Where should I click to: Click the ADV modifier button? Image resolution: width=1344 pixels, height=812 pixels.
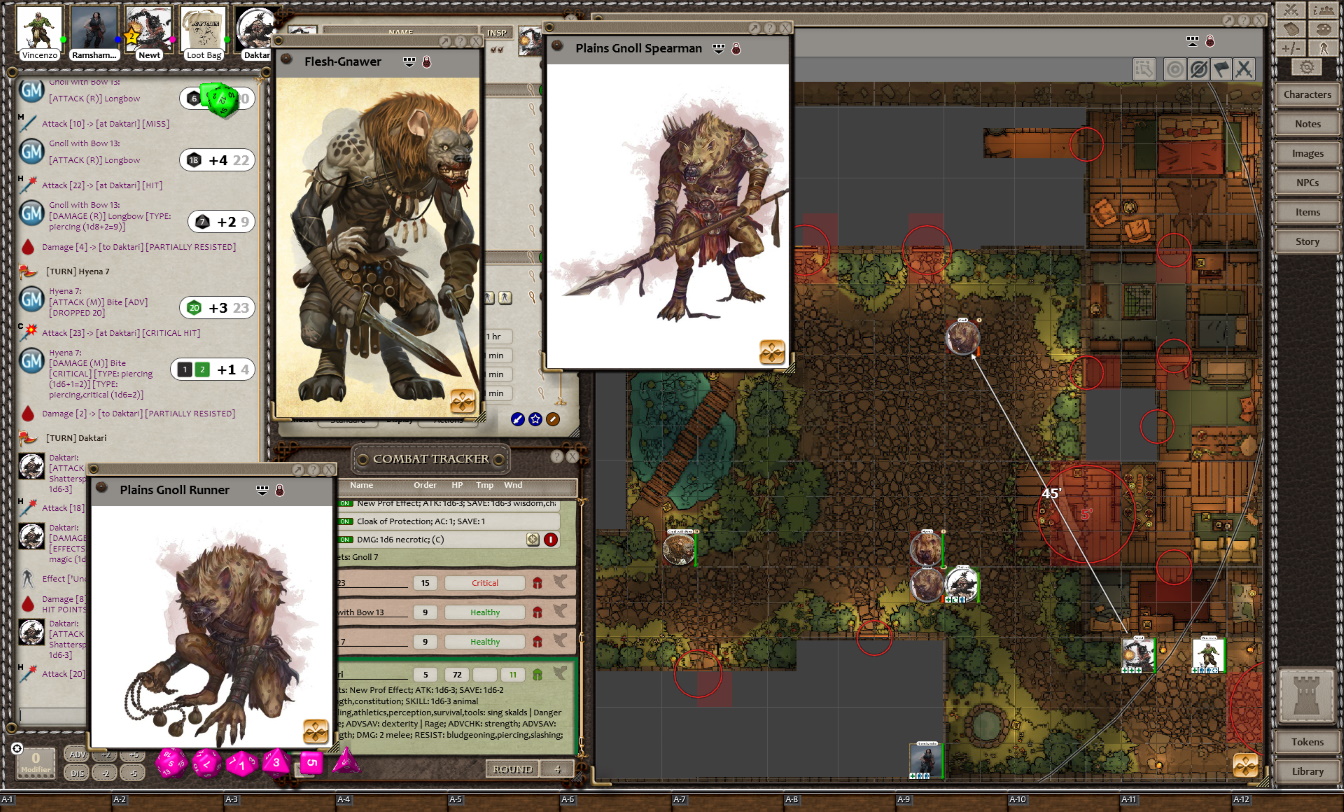pos(76,755)
